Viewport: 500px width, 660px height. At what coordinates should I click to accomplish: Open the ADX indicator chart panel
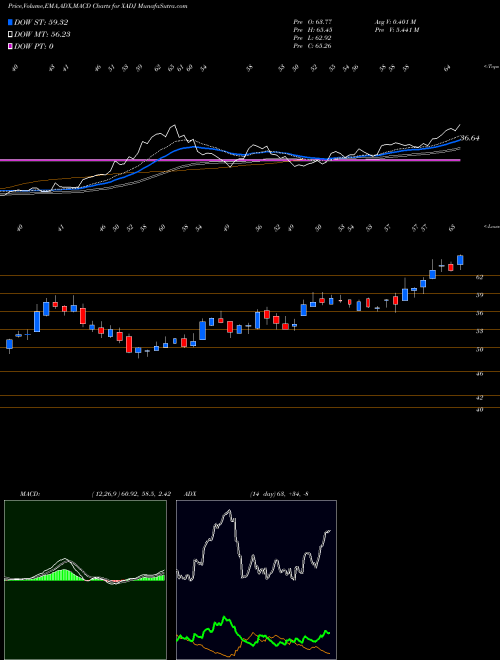tap(256, 580)
